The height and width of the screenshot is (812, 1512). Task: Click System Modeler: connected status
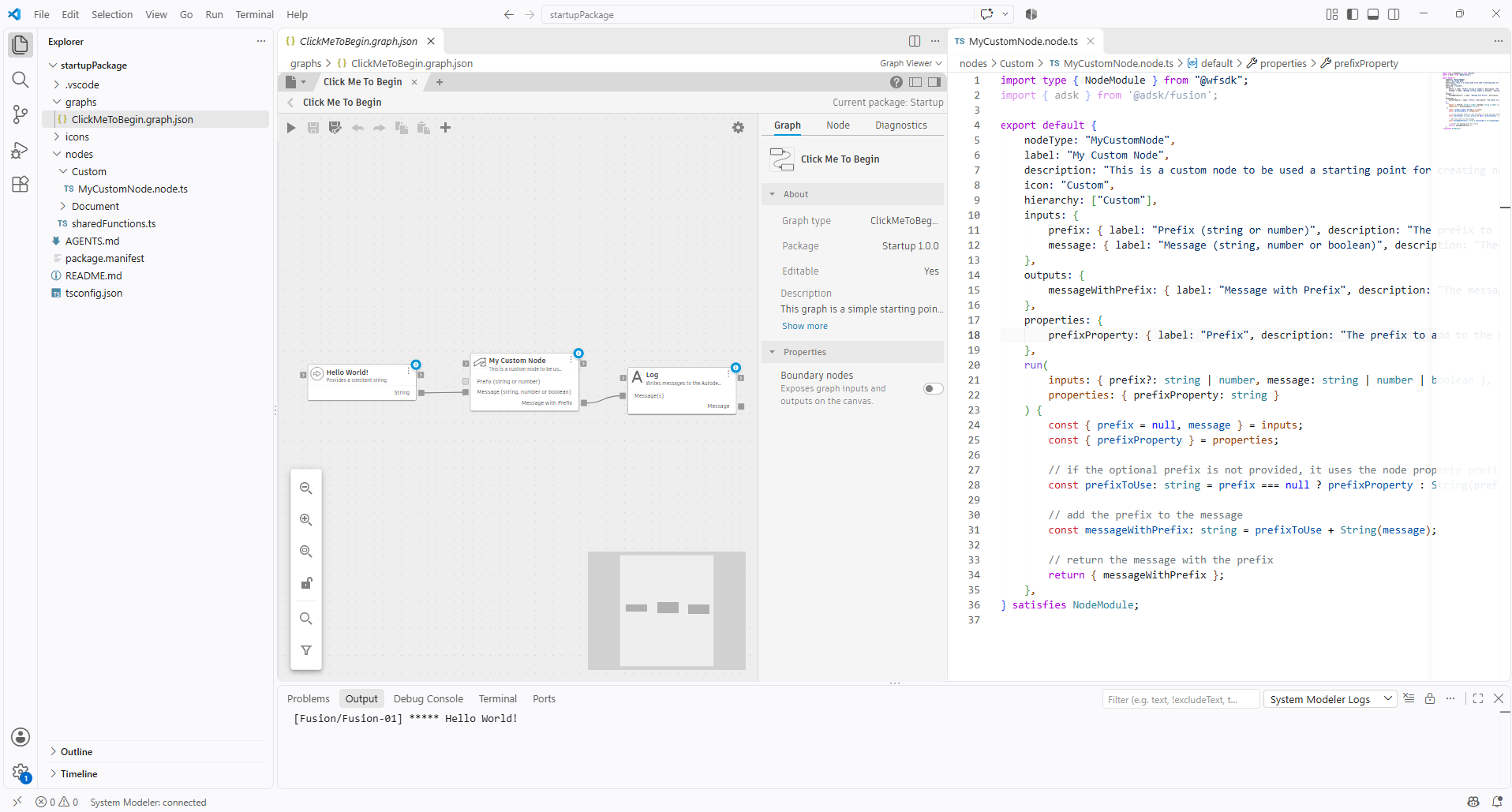click(148, 803)
